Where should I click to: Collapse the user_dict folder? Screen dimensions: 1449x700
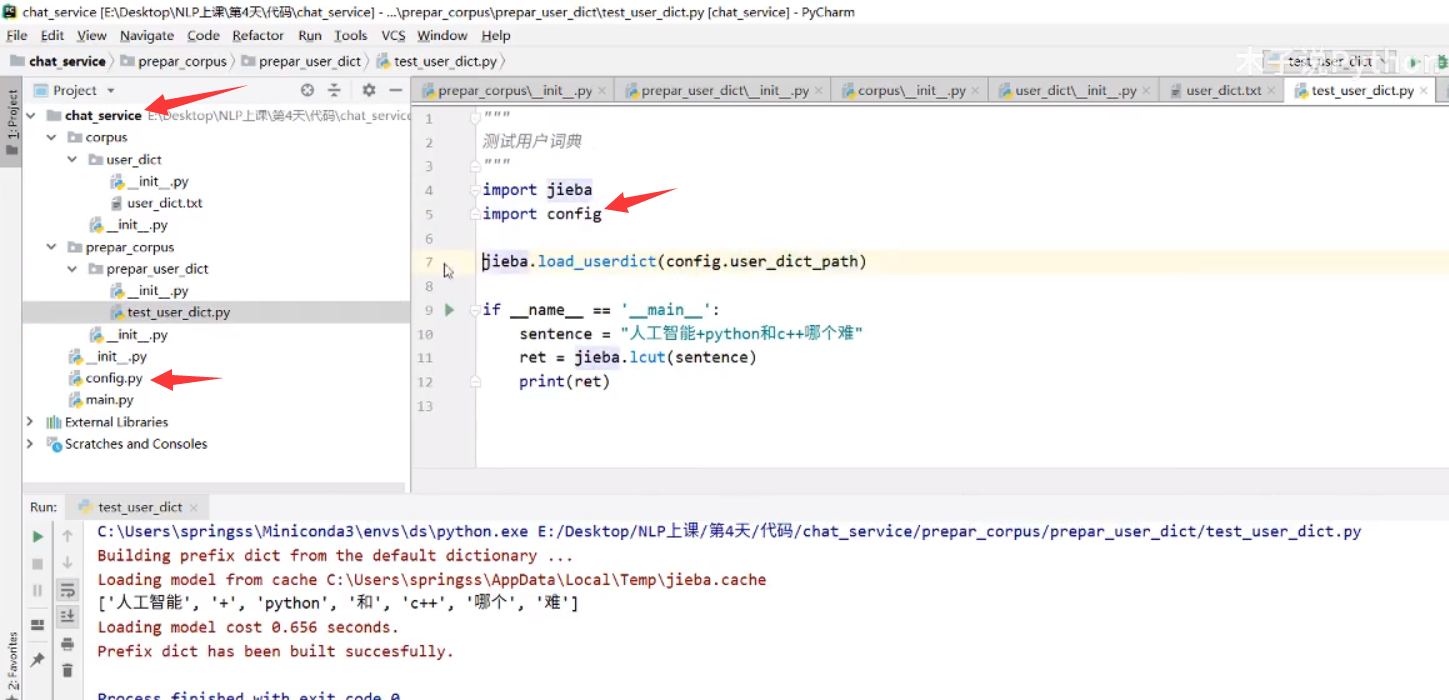[72, 160]
